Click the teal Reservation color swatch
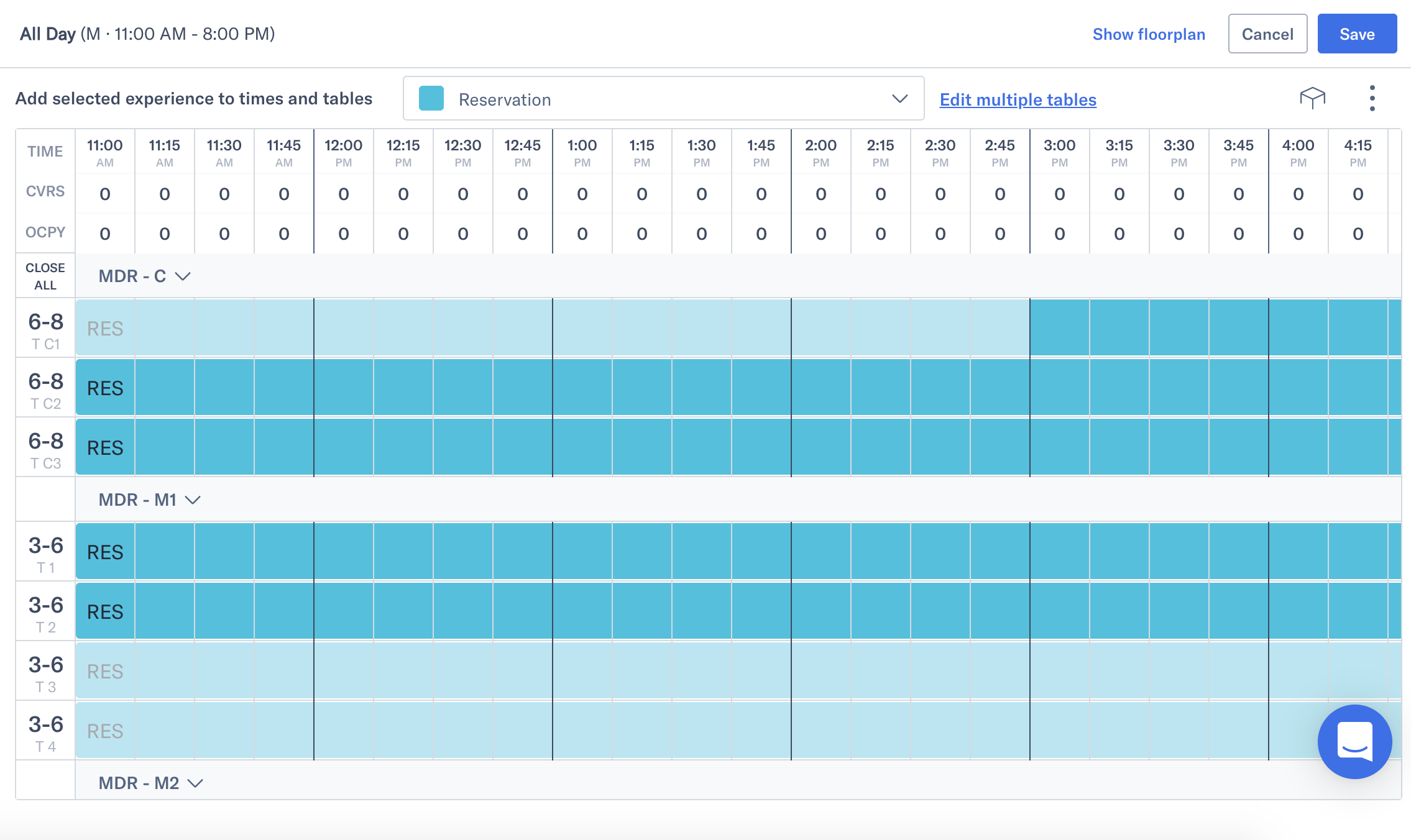Screen dimensions: 1411x840 coord(430,98)
